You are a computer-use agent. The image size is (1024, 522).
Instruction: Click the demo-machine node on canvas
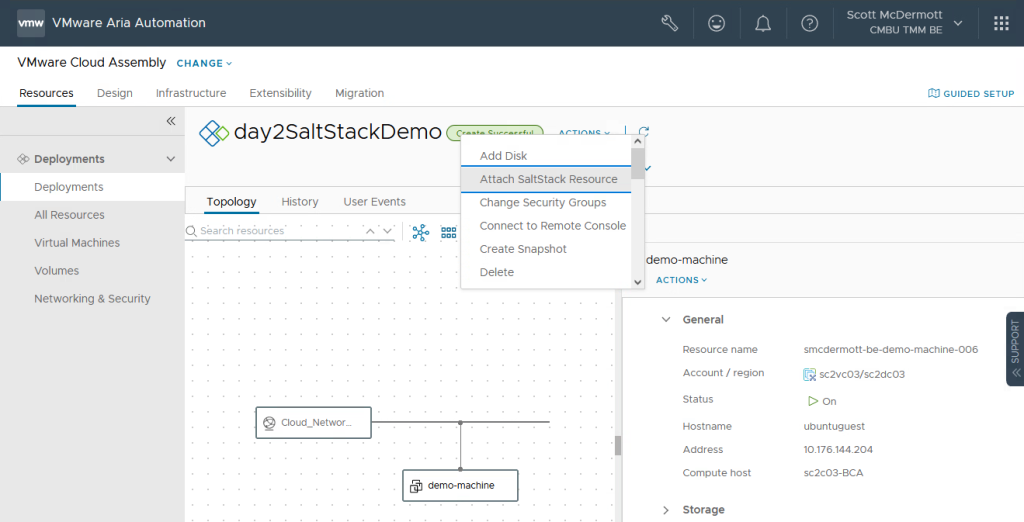[x=460, y=486]
